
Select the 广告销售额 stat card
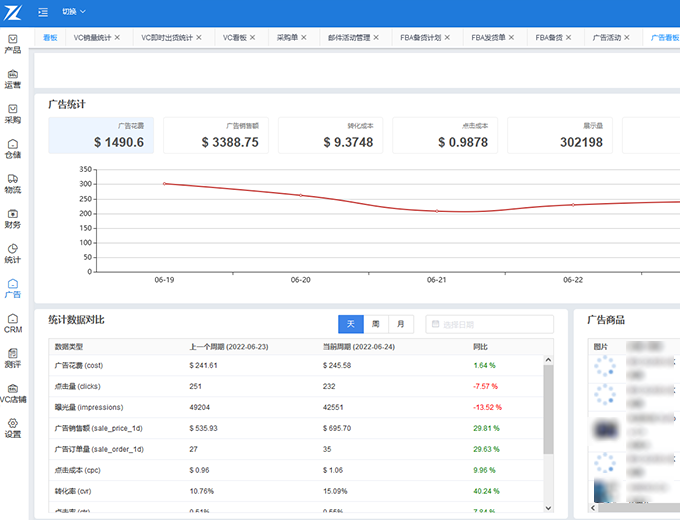coord(215,135)
